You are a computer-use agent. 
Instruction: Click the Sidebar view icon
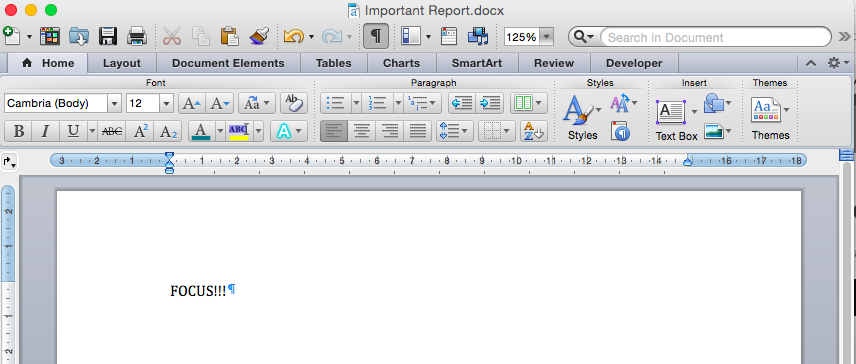pos(410,37)
